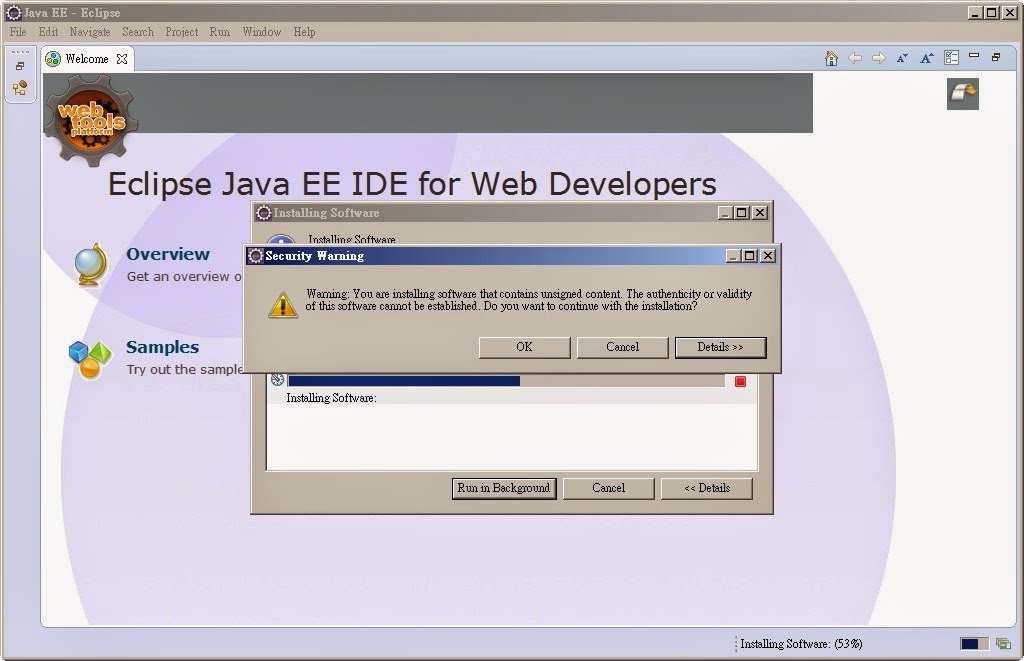
Task: Click the Navigate forward arrow icon
Action: tap(879, 58)
